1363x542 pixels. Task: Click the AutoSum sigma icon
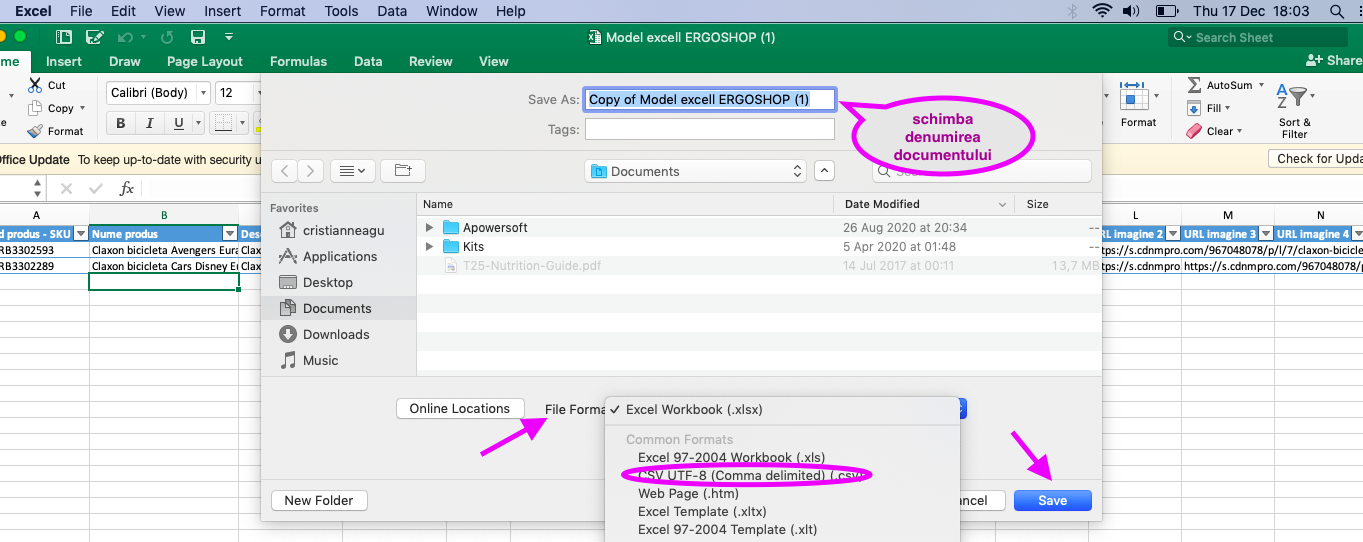[x=1194, y=85]
